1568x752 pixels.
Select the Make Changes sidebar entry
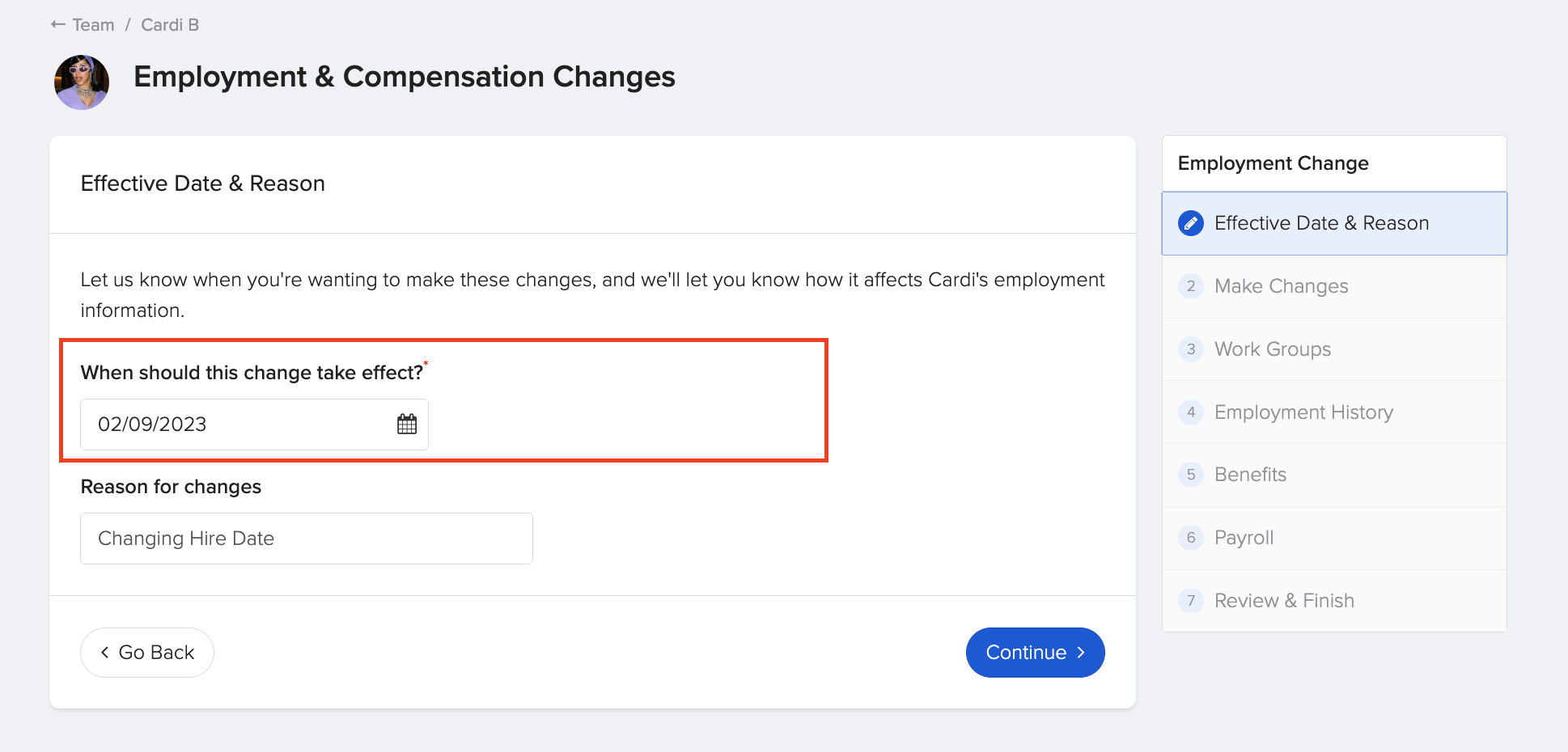[x=1281, y=286]
